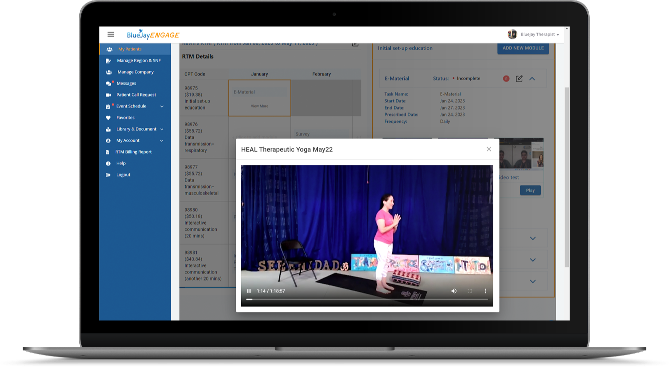
Task: Click View More in the January cell
Action: coord(259,106)
